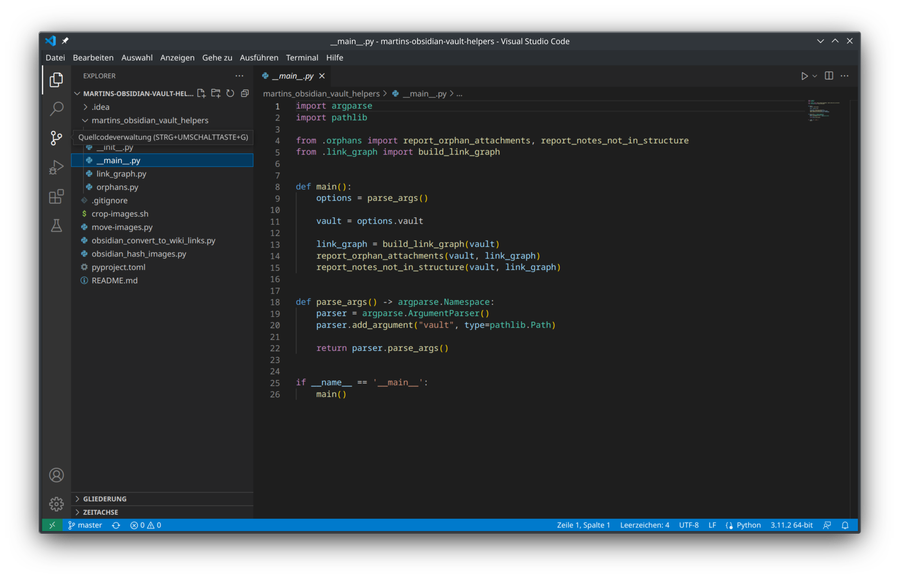Open the Accounts menu icon
900x580 pixels.
coord(56,475)
